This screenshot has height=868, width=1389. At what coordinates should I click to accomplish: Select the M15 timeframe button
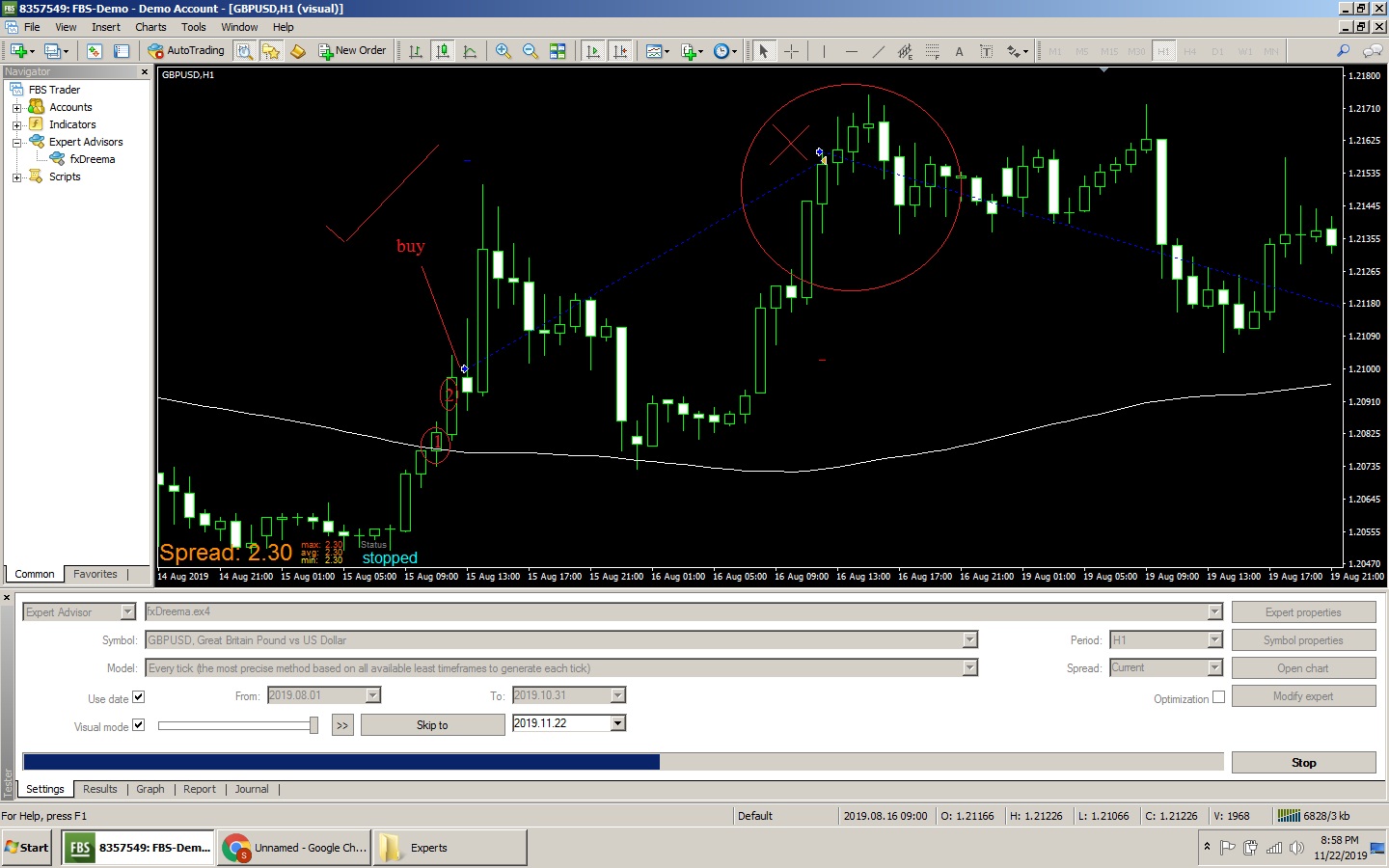[1109, 51]
